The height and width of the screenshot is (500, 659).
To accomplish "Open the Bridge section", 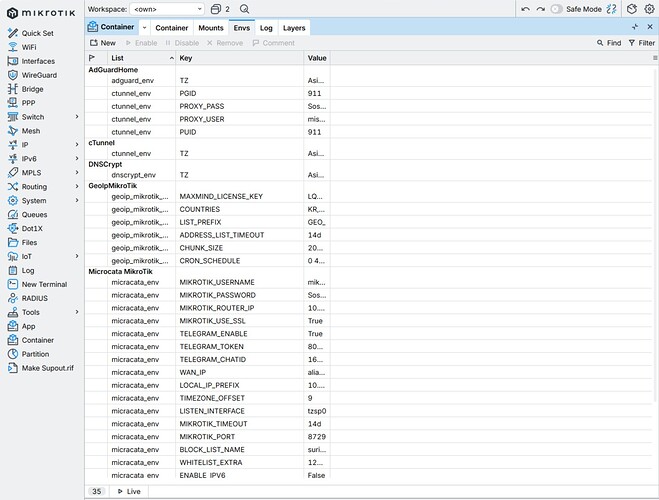I will tap(32, 89).
